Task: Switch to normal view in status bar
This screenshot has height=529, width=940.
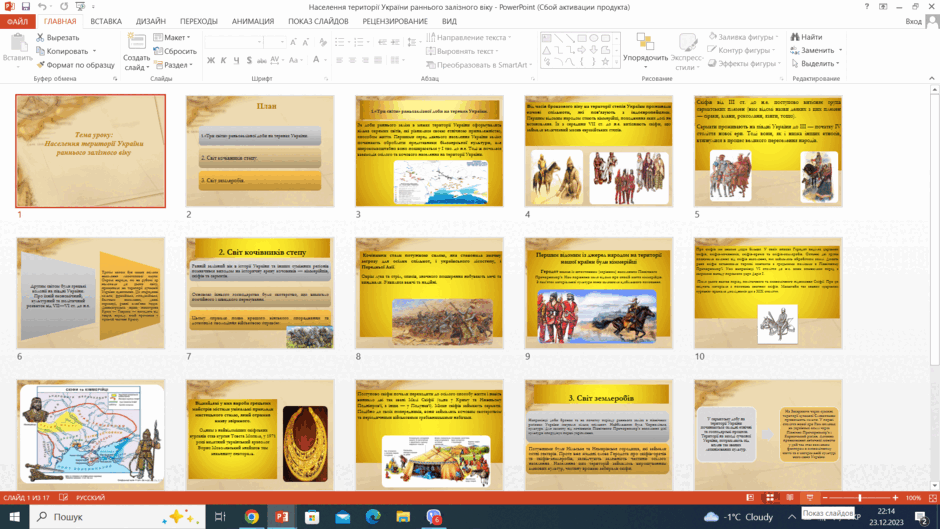Action: click(x=750, y=498)
